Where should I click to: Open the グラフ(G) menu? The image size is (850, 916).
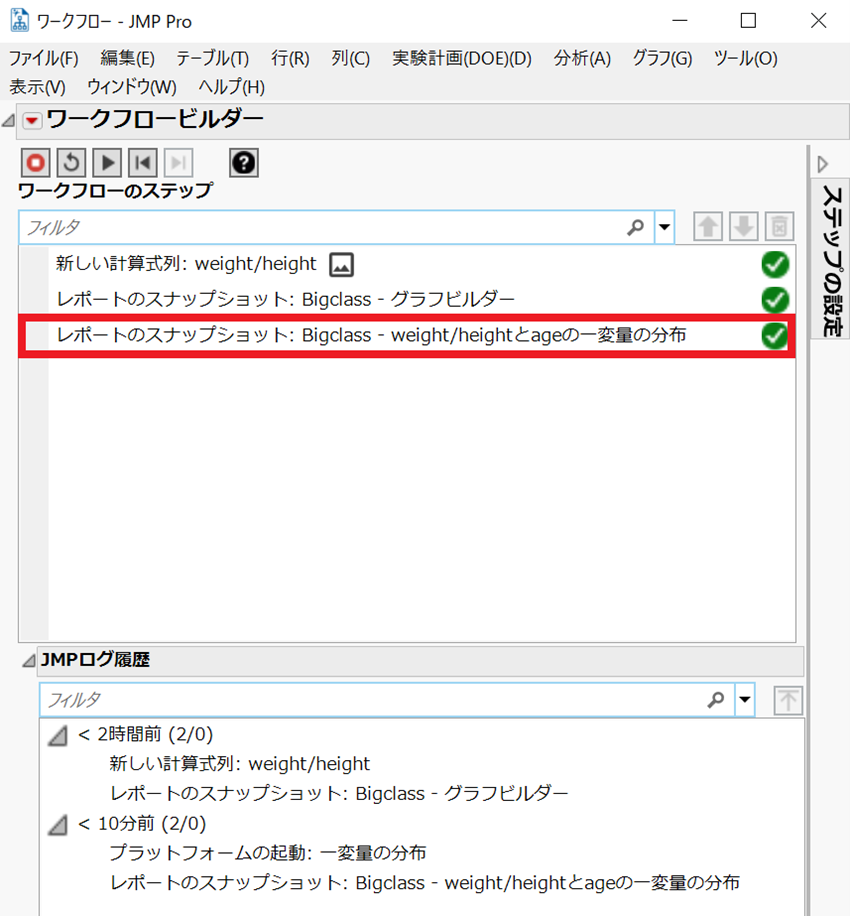pyautogui.click(x=662, y=58)
